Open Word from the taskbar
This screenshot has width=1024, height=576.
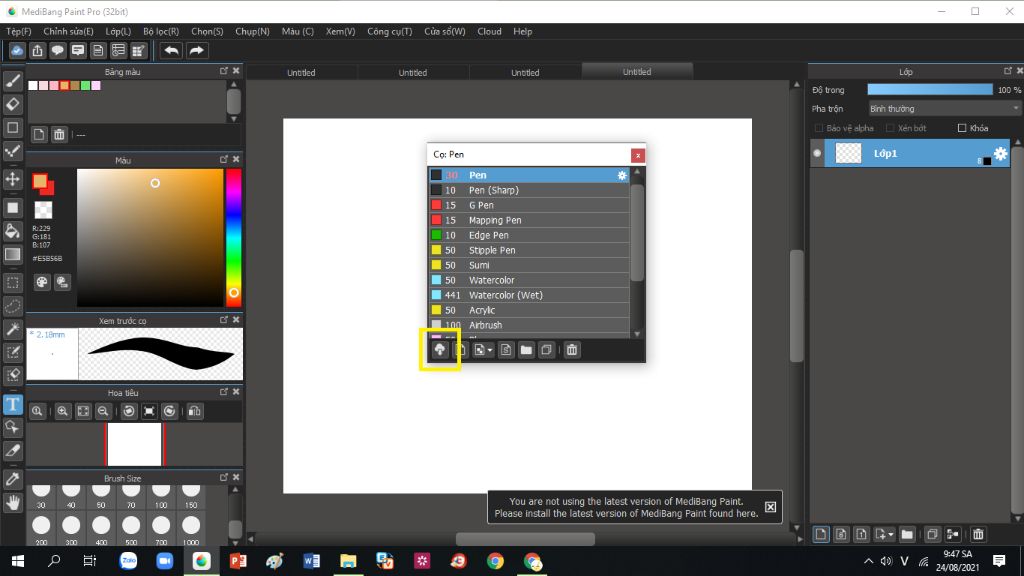click(x=312, y=561)
